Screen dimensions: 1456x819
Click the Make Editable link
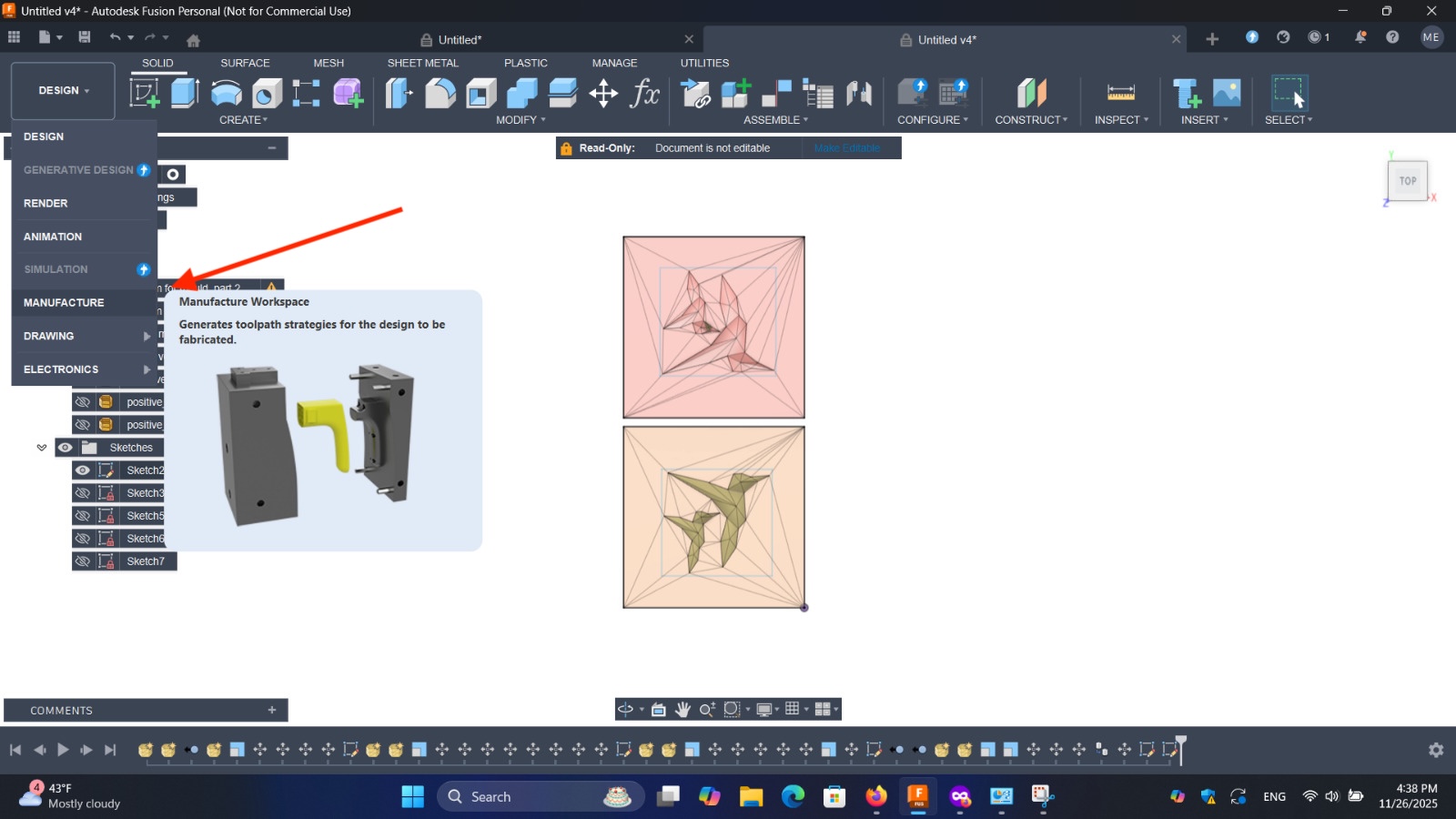coord(847,148)
